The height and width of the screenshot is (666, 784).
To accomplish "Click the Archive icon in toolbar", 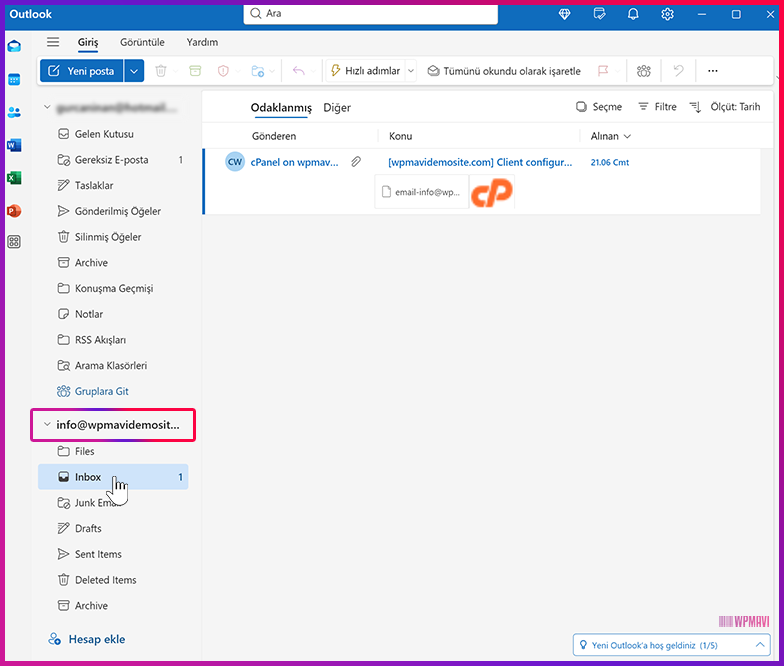I will pos(195,71).
